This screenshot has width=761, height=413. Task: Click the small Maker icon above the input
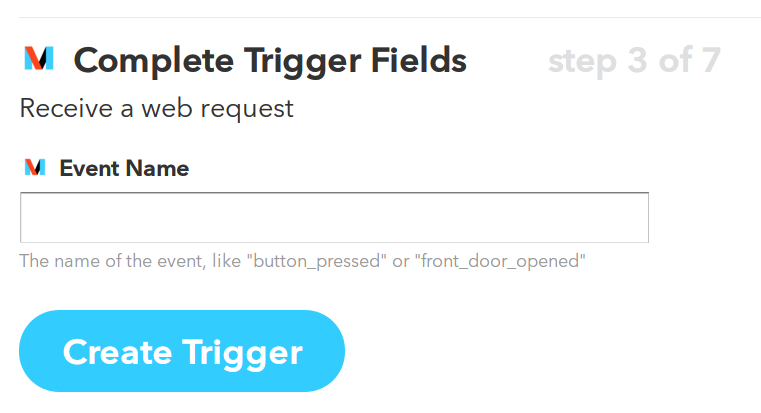[x=35, y=168]
